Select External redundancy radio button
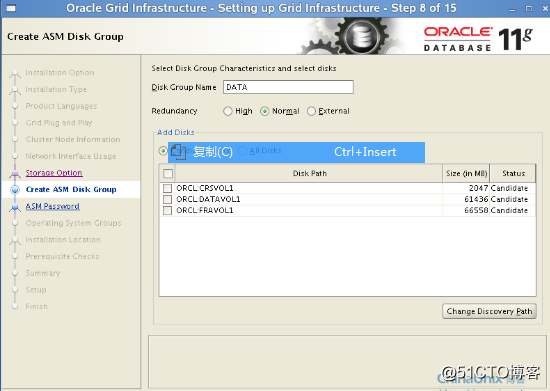 coord(311,111)
